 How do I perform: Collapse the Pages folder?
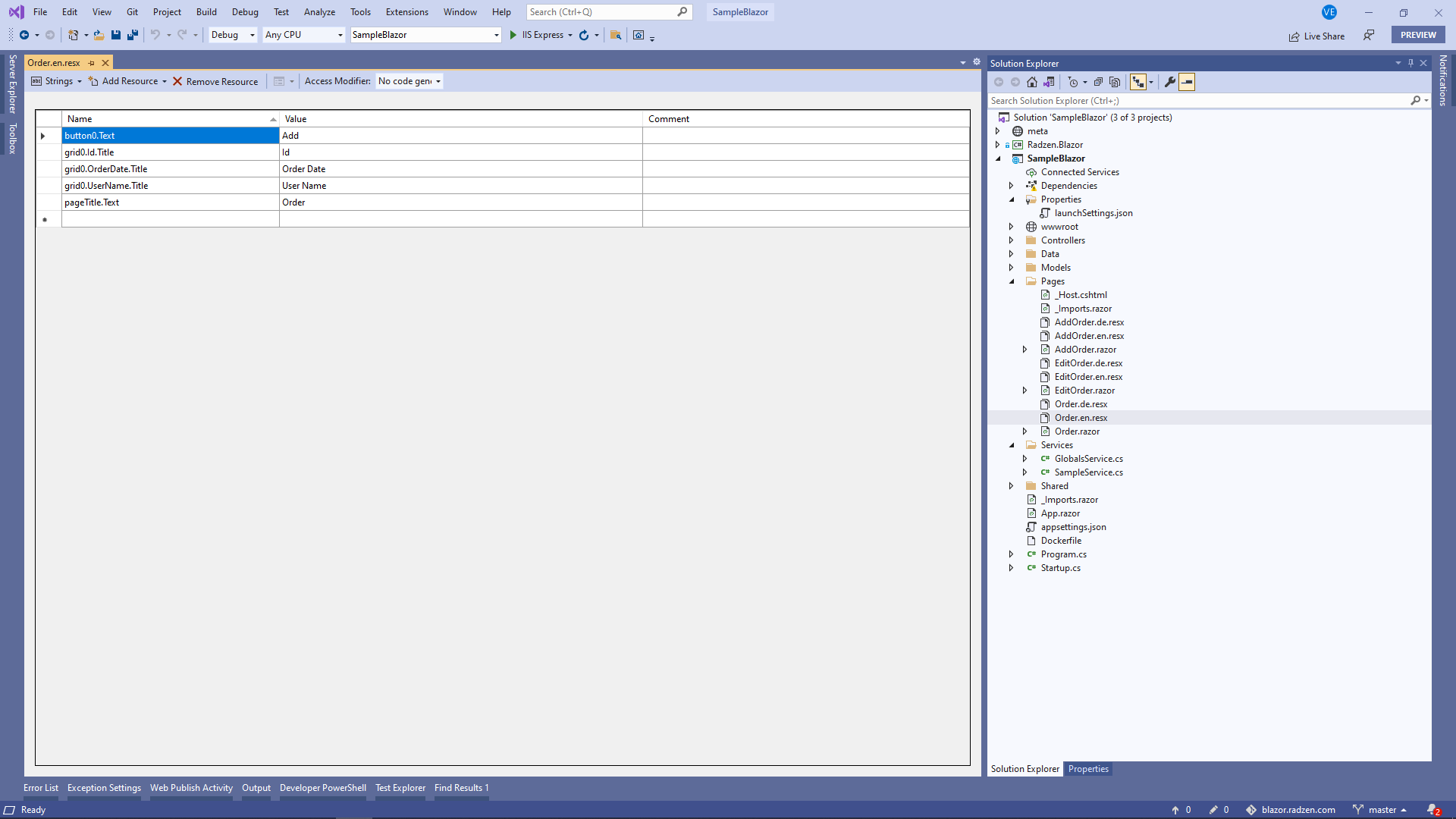tap(1012, 281)
